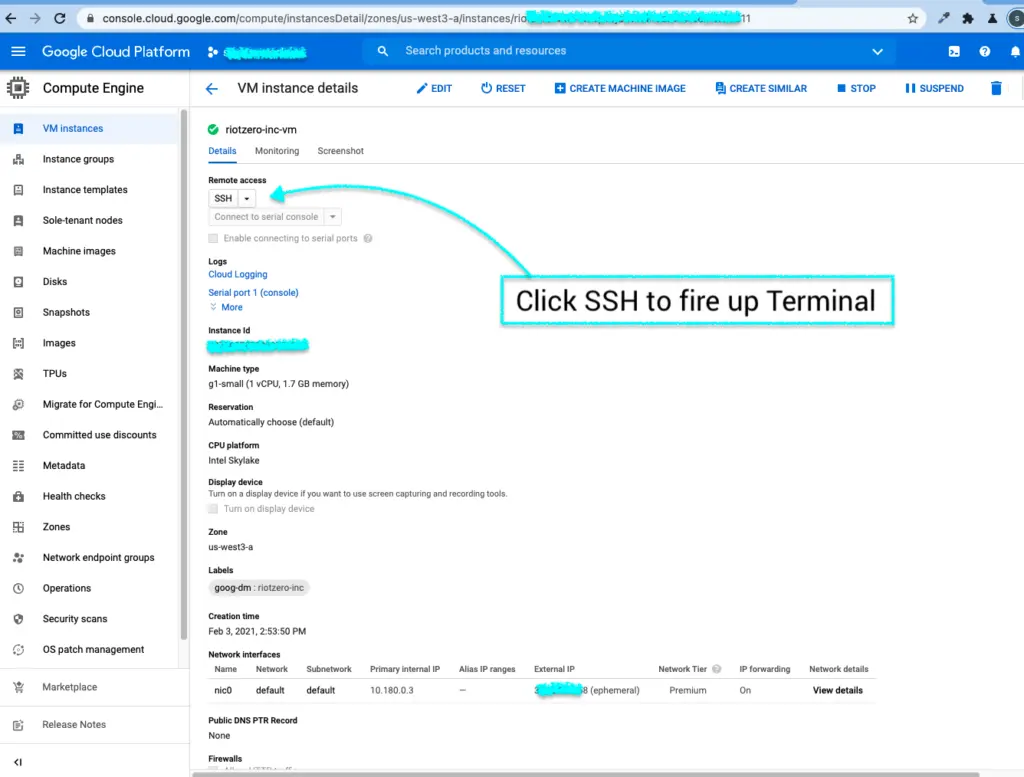Expand More logs options
The image size is (1024, 777).
(x=226, y=308)
